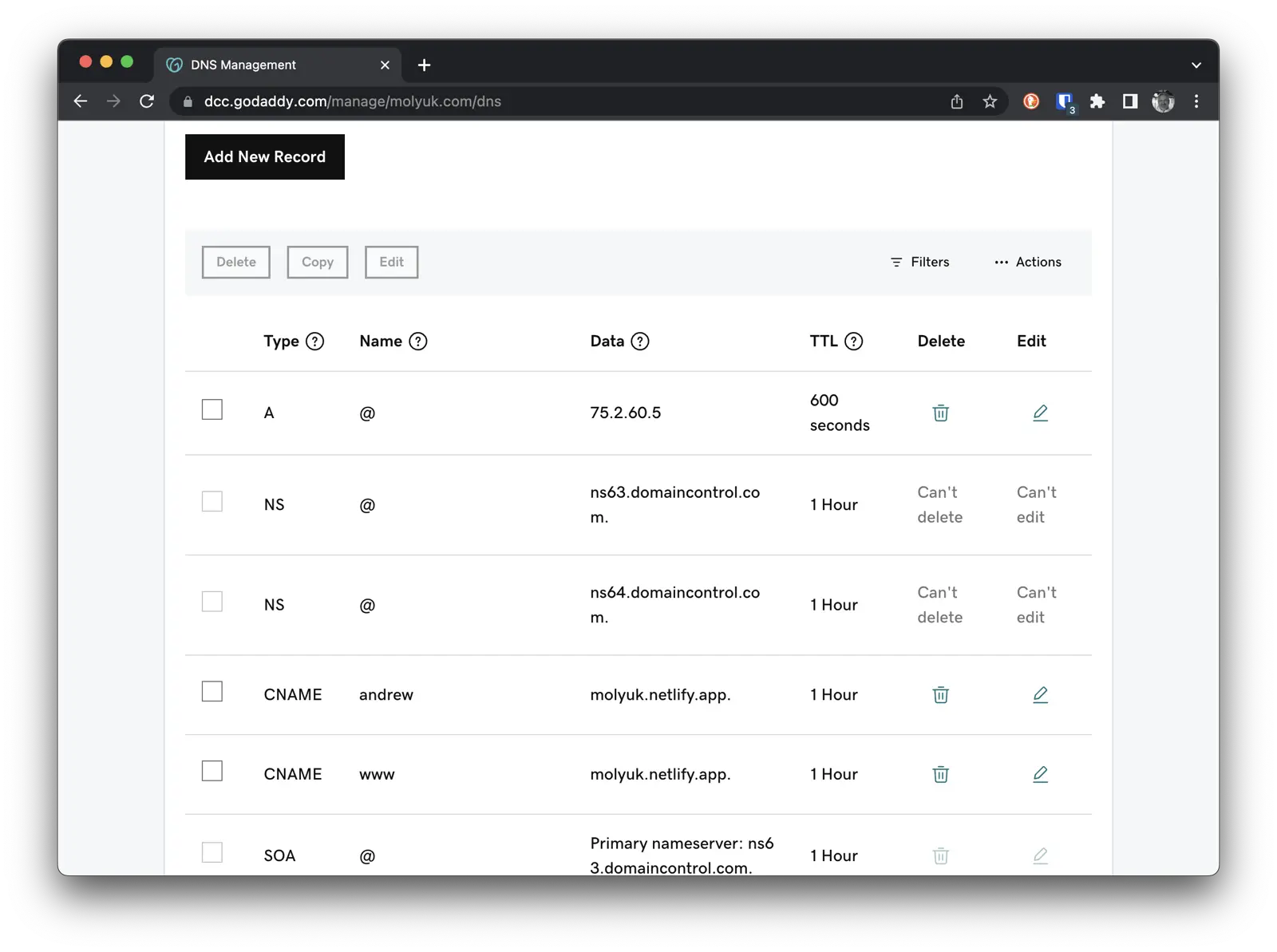
Task: Expand the browser profile chevron
Action: point(1195,65)
